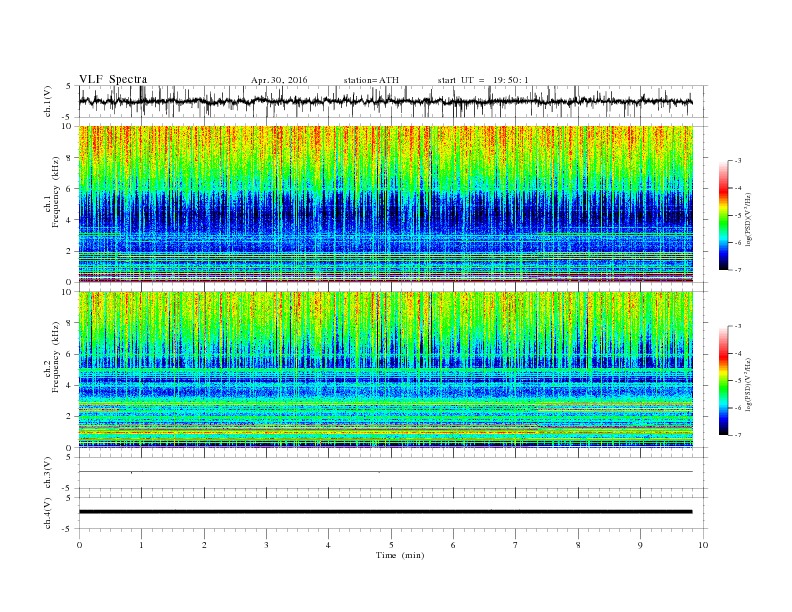The height and width of the screenshot is (612, 792).
Task: Click the "ch.3(V)" axis label
Action: [48, 473]
